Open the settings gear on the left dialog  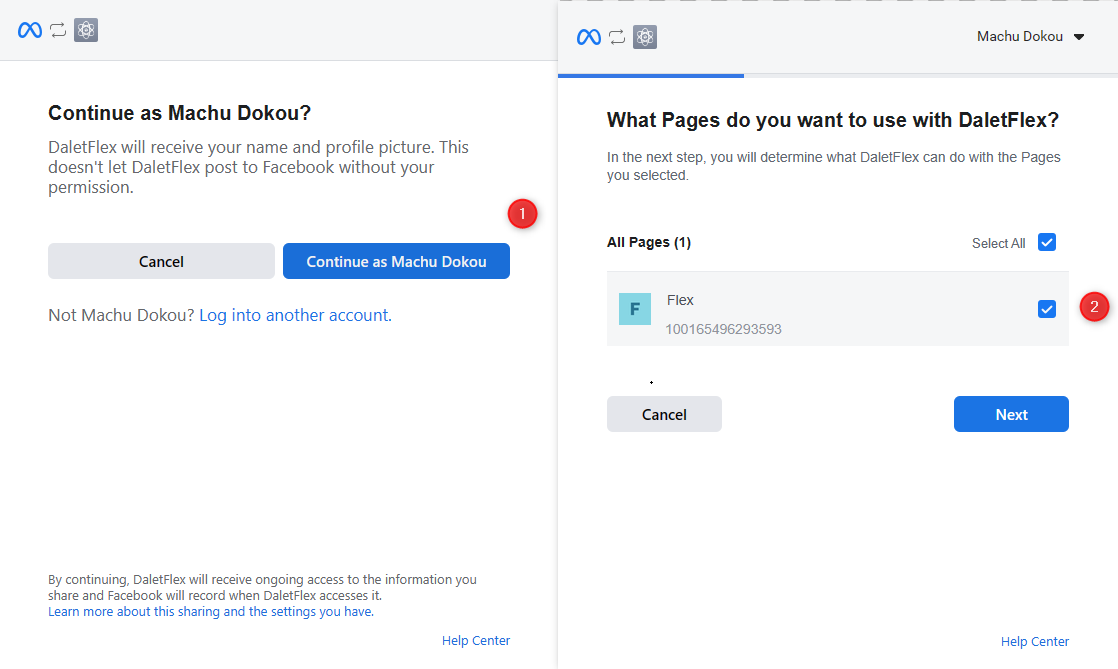coord(85,30)
